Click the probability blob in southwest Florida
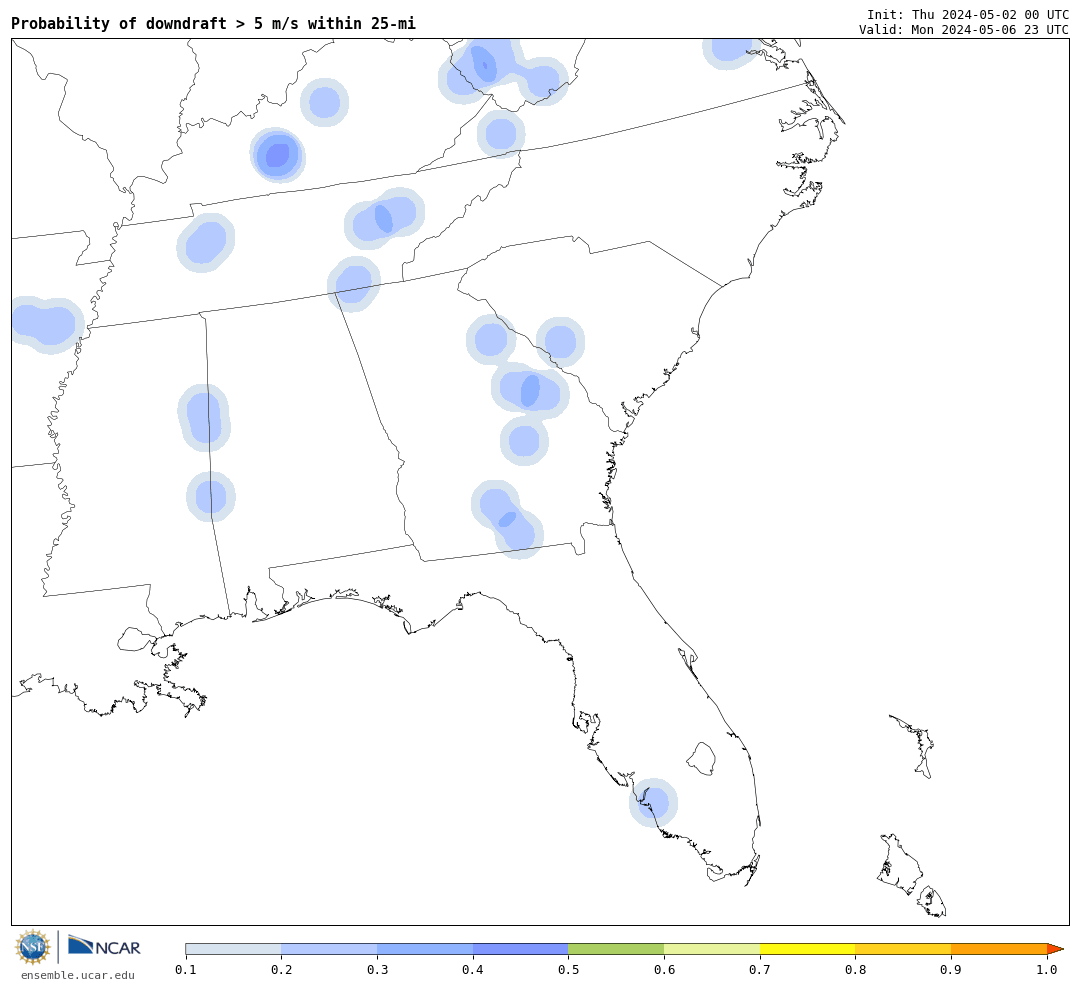The height and width of the screenshot is (988, 1080). click(x=654, y=803)
